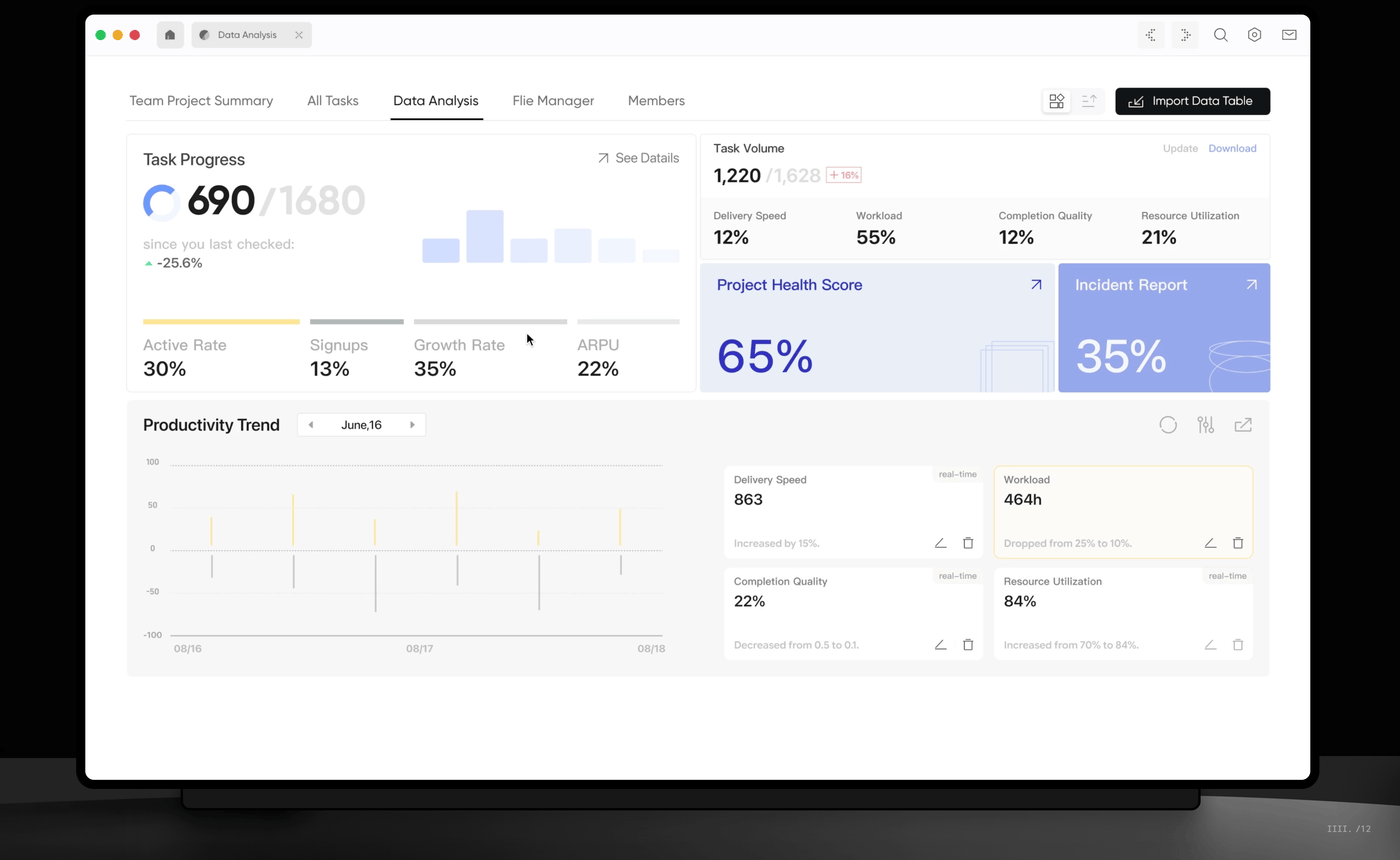
Task: Open the mail envelope icon
Action: coord(1289,35)
